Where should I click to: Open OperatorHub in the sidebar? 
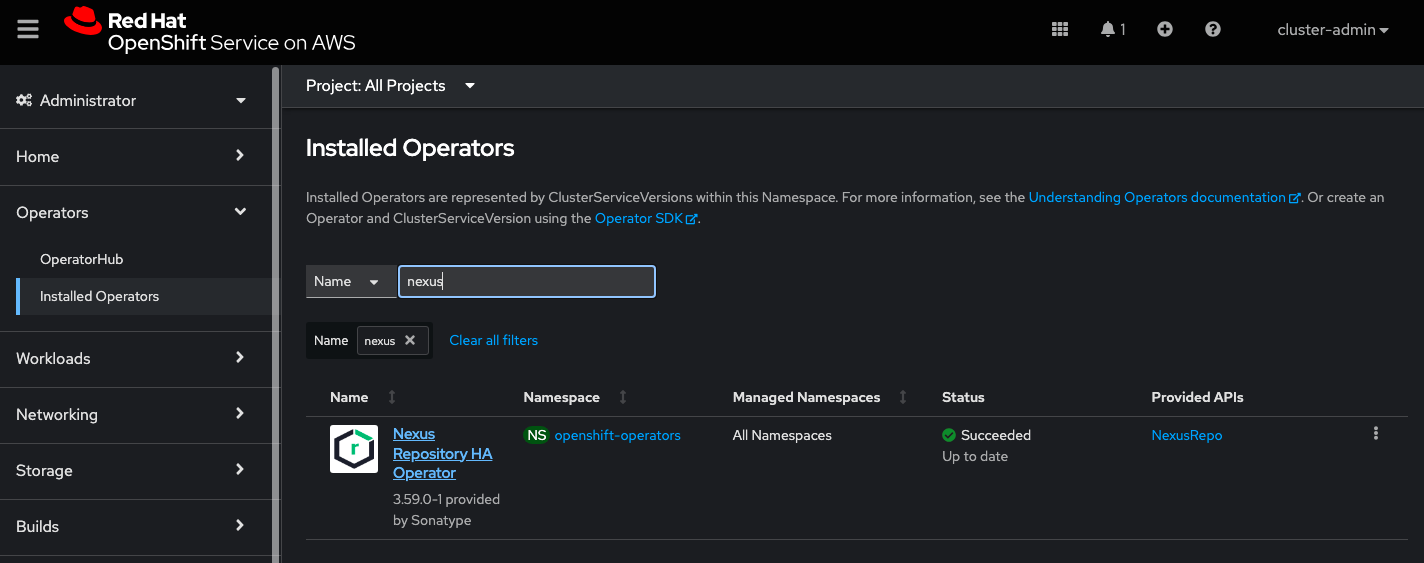81,259
